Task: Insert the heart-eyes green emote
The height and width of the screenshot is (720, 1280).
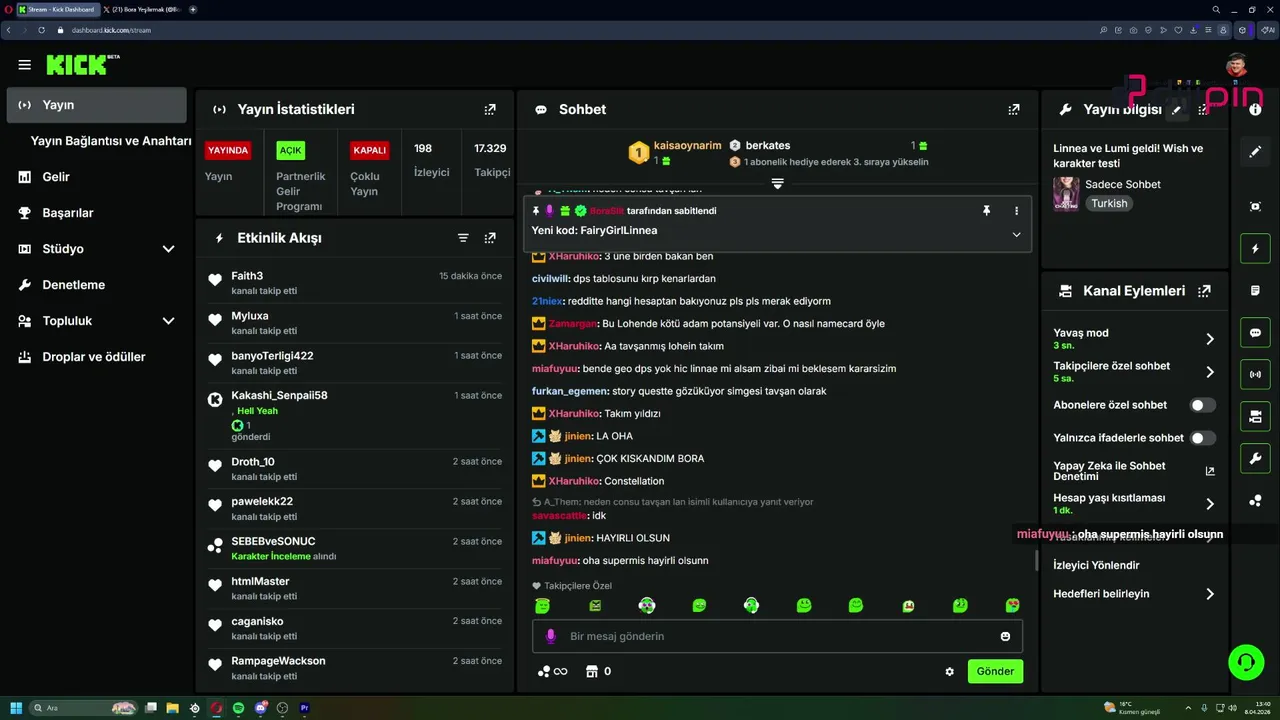Action: 1012,606
